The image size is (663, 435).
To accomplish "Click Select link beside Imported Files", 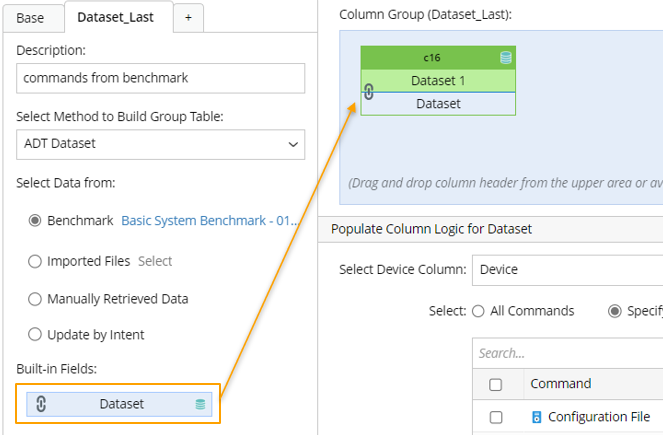I will tap(155, 261).
